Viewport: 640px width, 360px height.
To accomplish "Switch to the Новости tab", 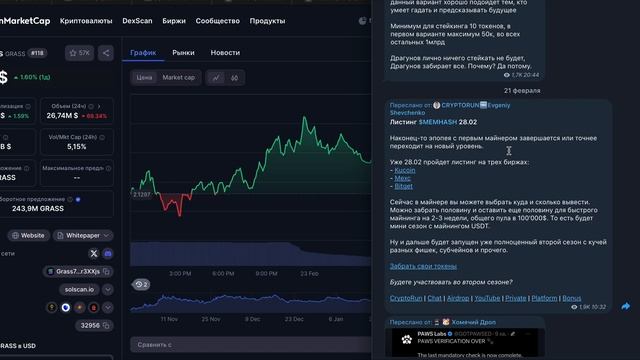I will pos(225,53).
